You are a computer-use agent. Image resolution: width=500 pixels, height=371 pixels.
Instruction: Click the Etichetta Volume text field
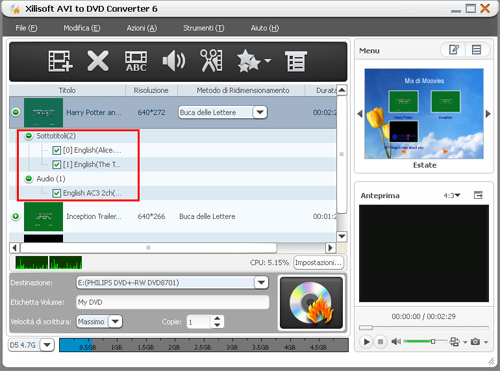tap(172, 302)
